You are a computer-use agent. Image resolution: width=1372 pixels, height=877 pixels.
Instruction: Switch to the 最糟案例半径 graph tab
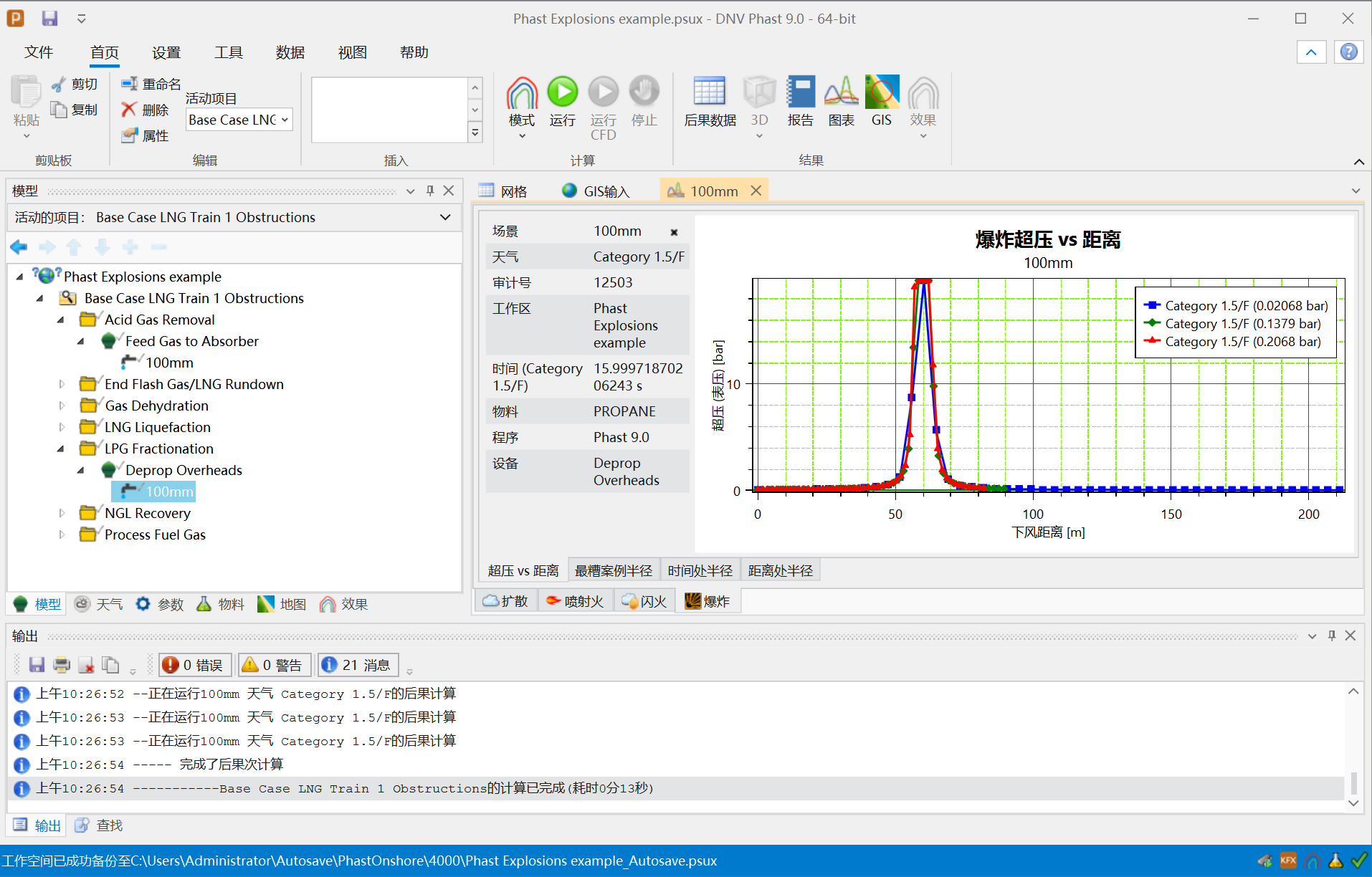pos(613,570)
